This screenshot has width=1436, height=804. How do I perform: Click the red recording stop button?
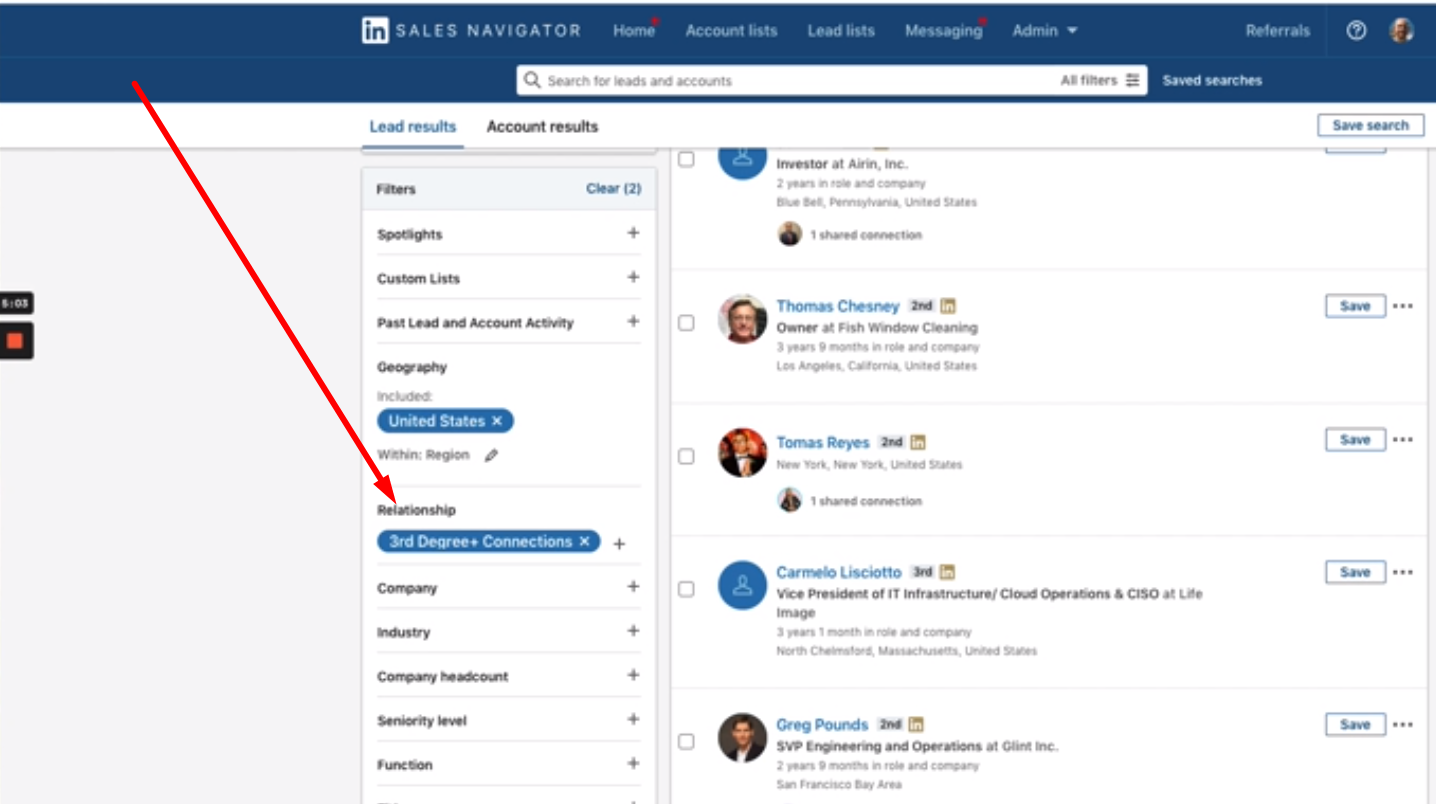[15, 341]
